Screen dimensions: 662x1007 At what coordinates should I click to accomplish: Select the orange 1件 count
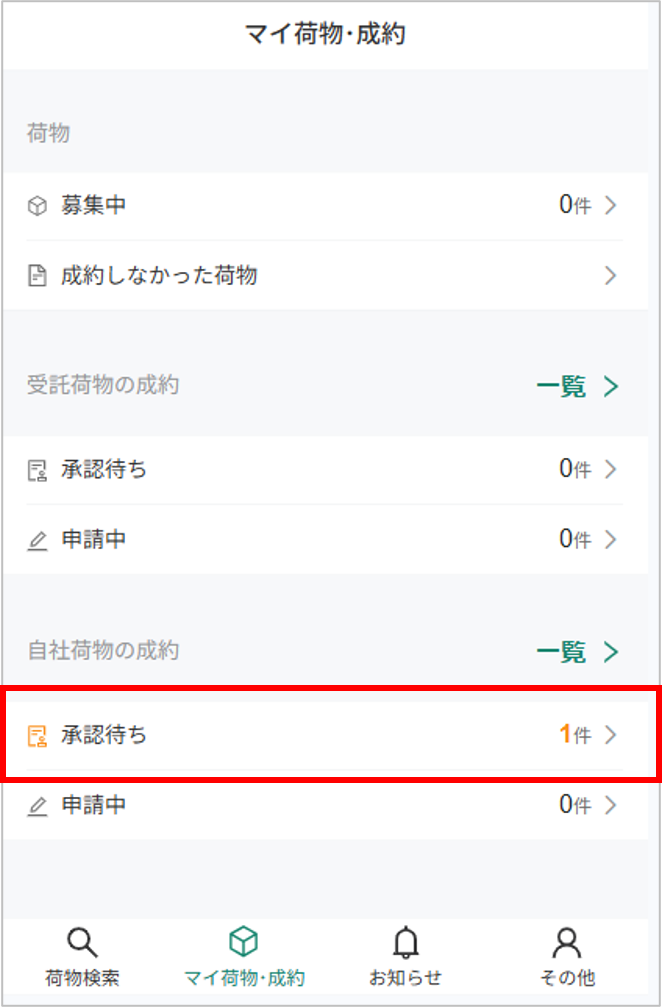tap(575, 734)
